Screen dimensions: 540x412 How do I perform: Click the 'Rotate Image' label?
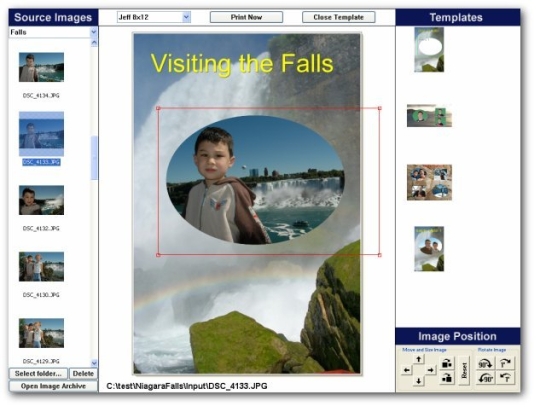pos(492,350)
